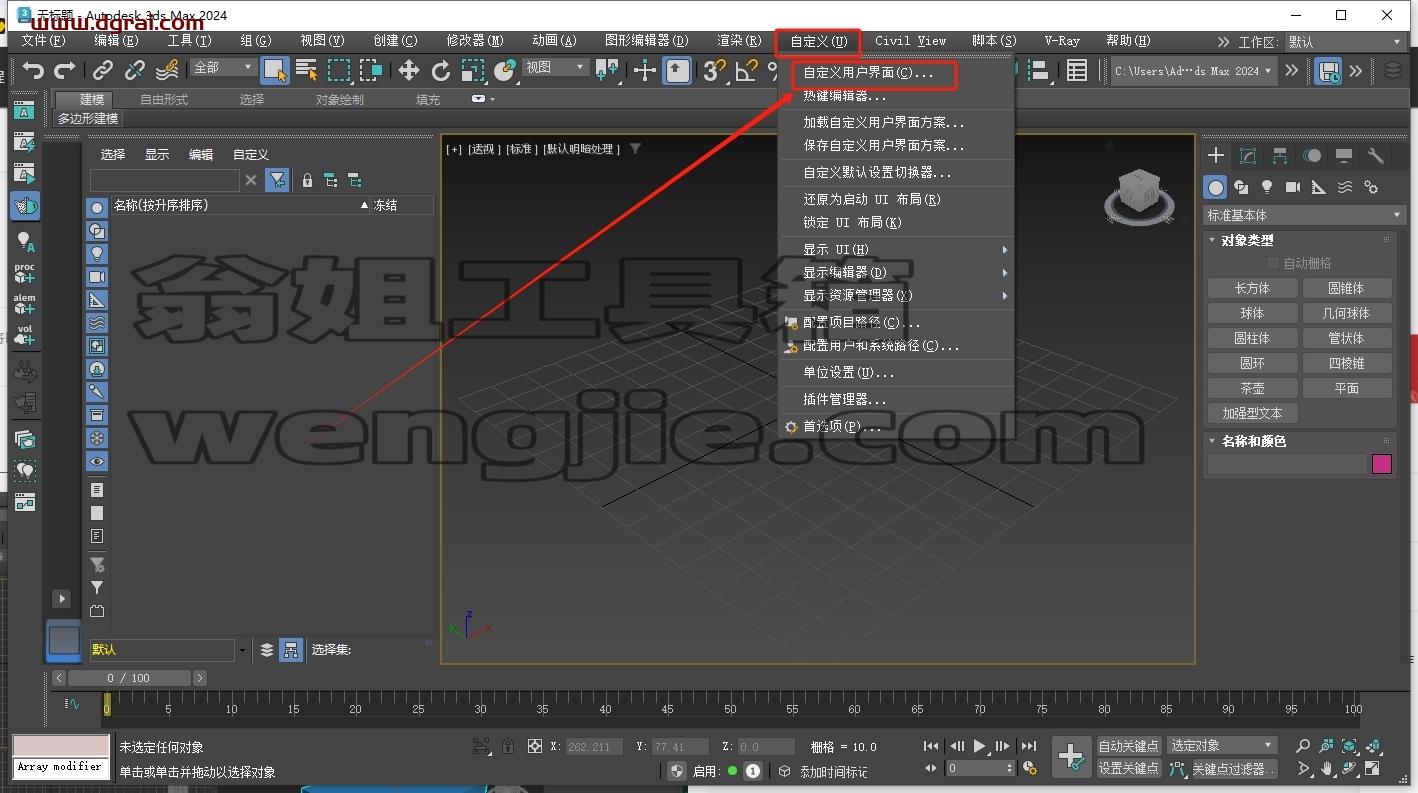Open the project path C:\Users dropdown

[x=1194, y=71]
